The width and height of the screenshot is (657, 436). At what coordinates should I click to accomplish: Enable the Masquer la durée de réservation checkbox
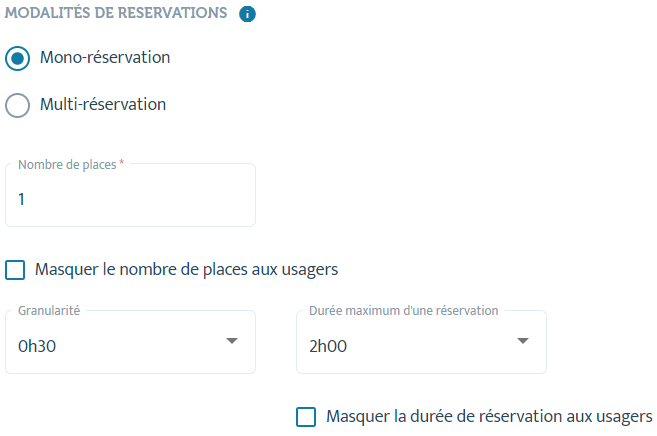306,417
